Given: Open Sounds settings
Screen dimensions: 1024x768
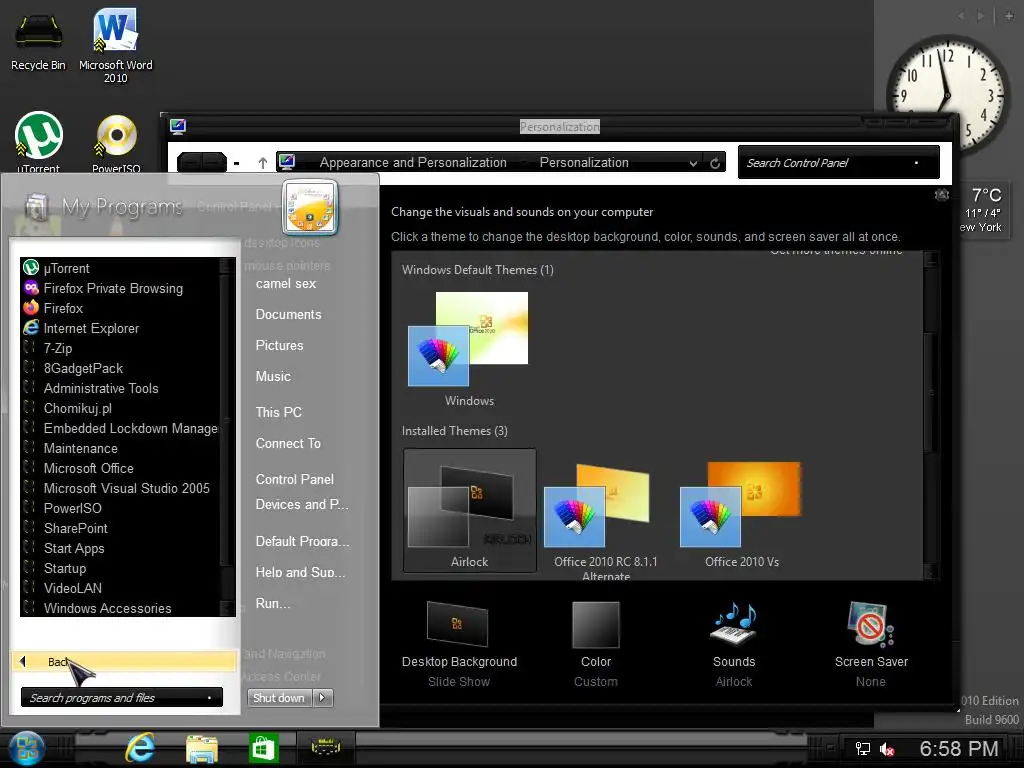Looking at the screenshot, I should pos(734,644).
